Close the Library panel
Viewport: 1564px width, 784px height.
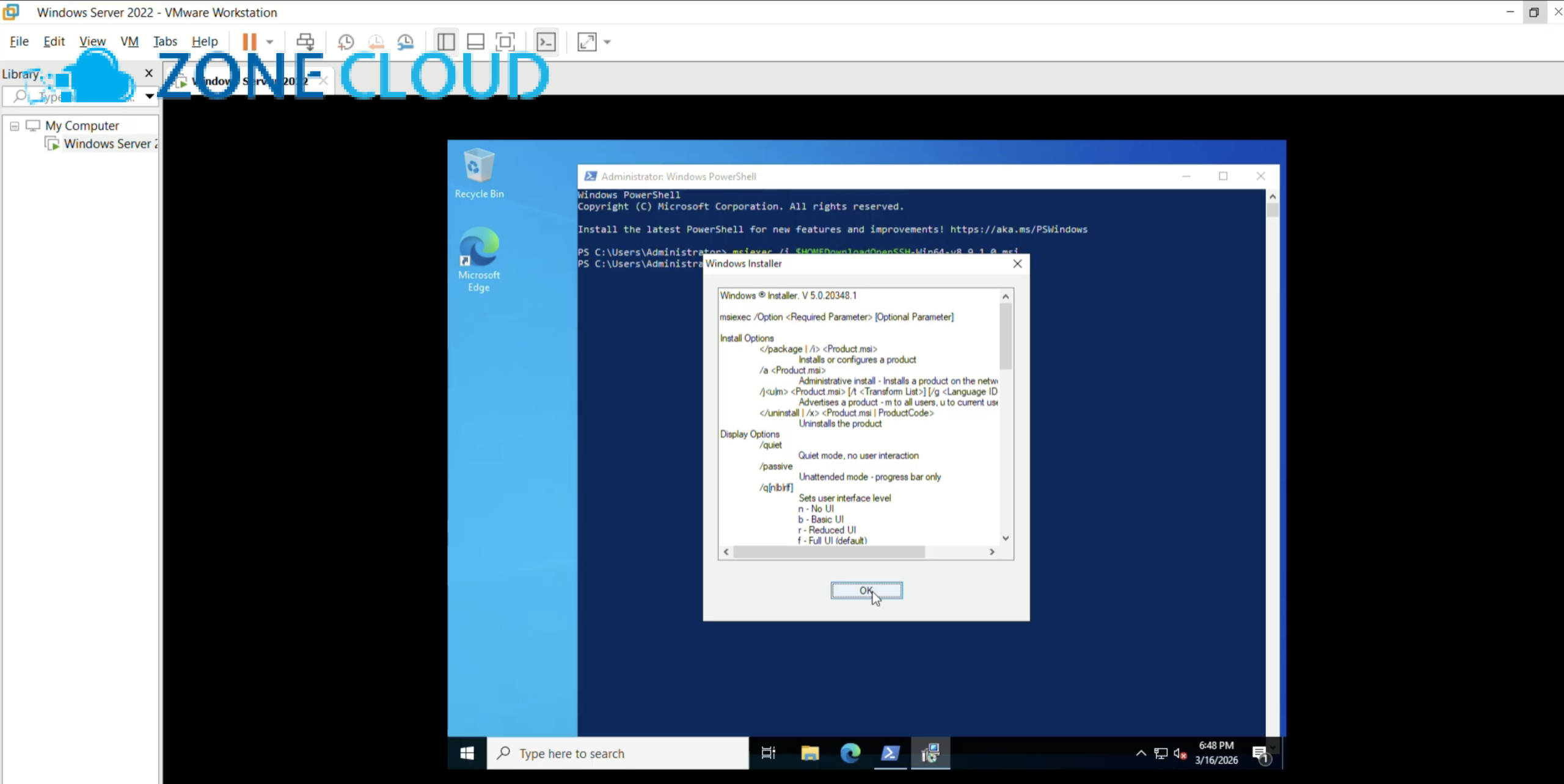point(148,73)
